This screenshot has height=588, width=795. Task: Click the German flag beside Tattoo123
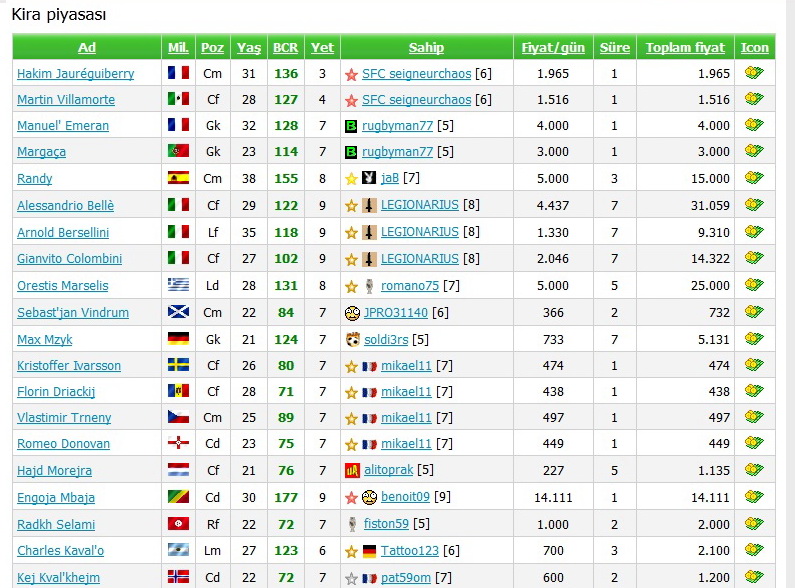[369, 551]
